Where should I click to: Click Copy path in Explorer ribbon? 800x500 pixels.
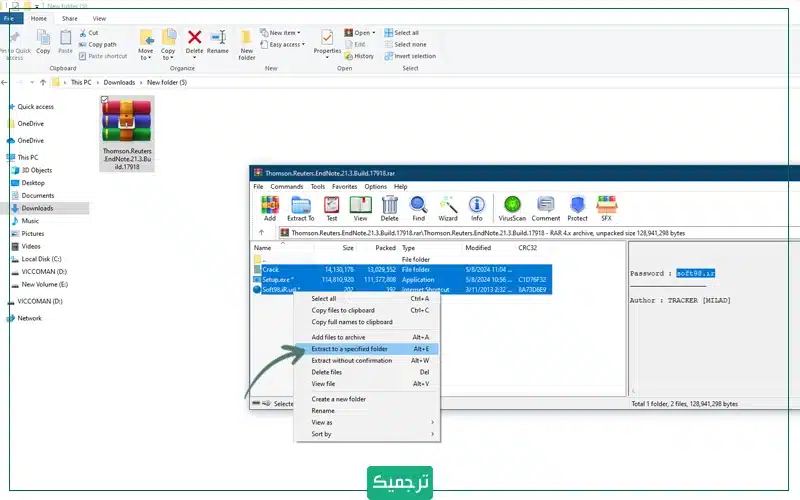(97, 44)
